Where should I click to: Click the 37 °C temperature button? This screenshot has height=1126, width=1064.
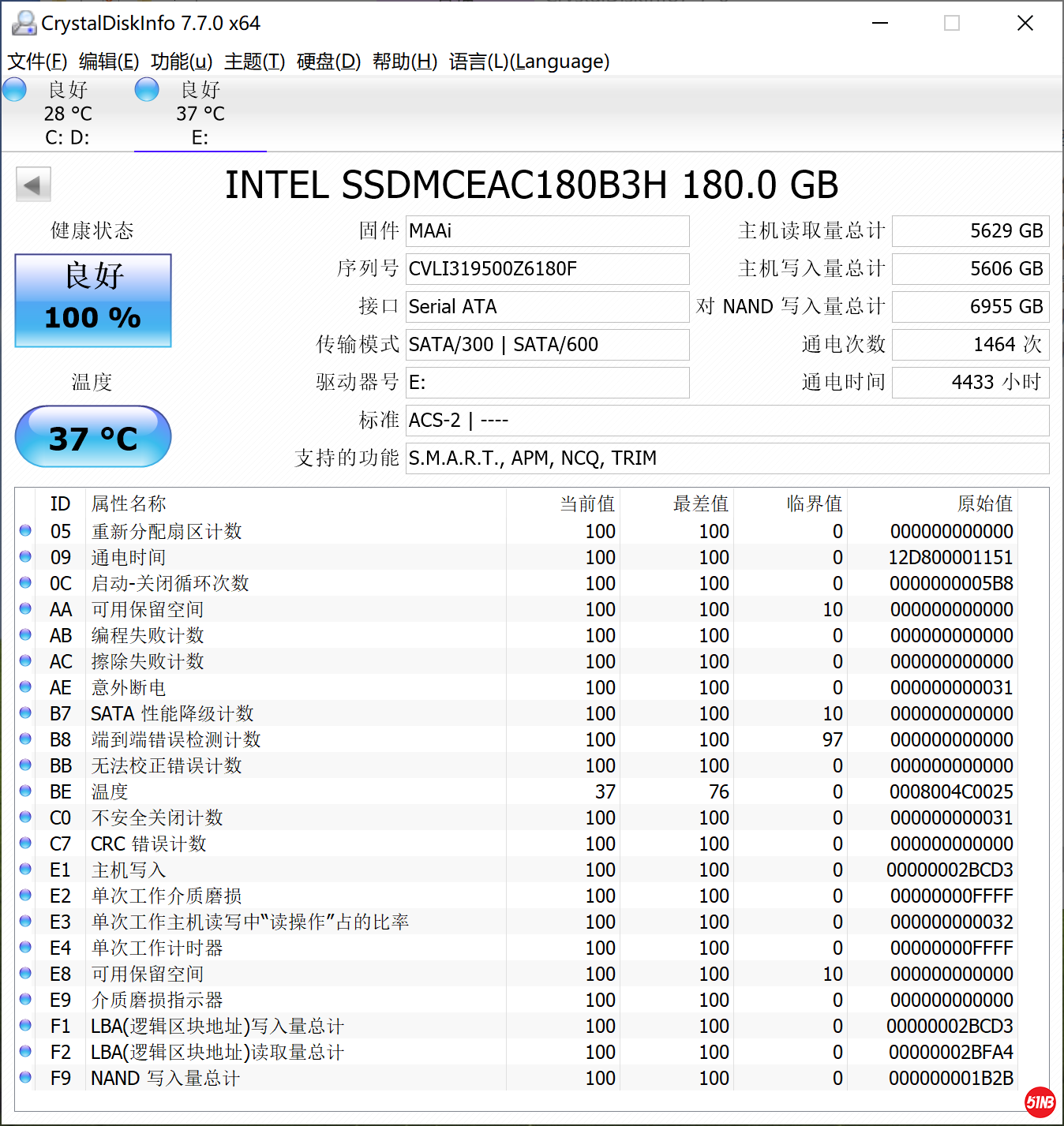[x=93, y=437]
